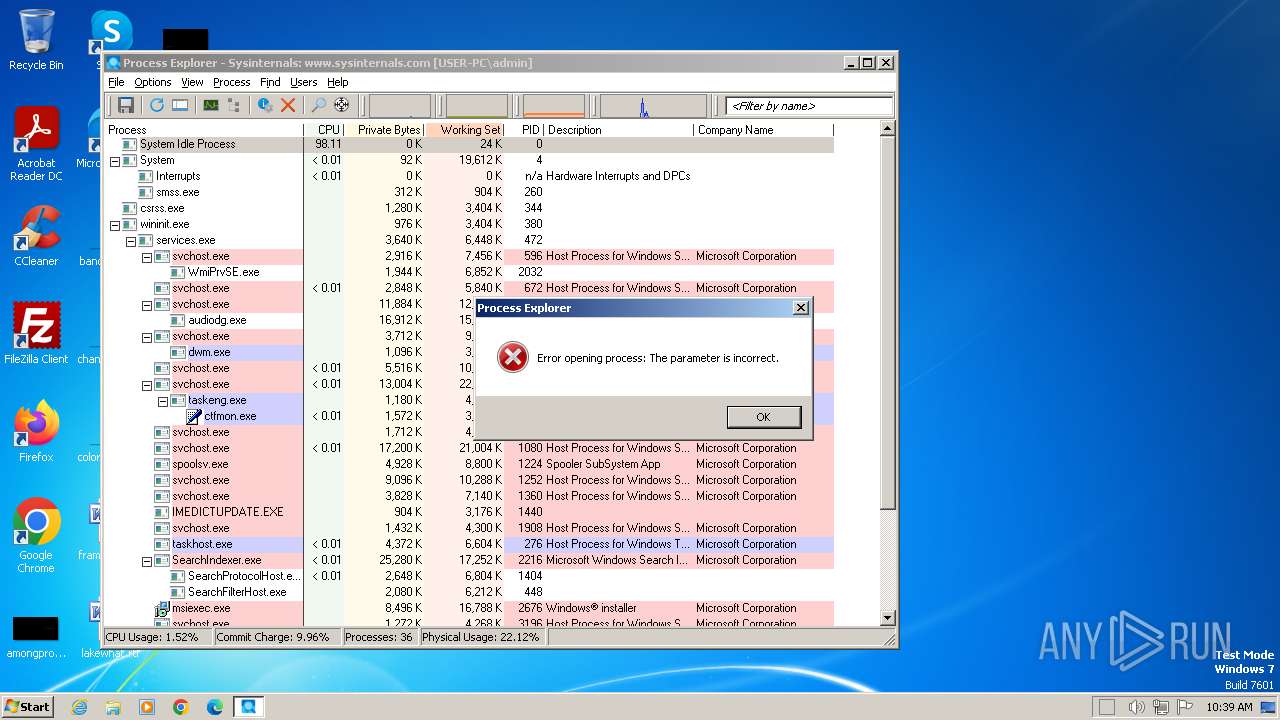Open the File menu
The height and width of the screenshot is (720, 1280).
(116, 82)
